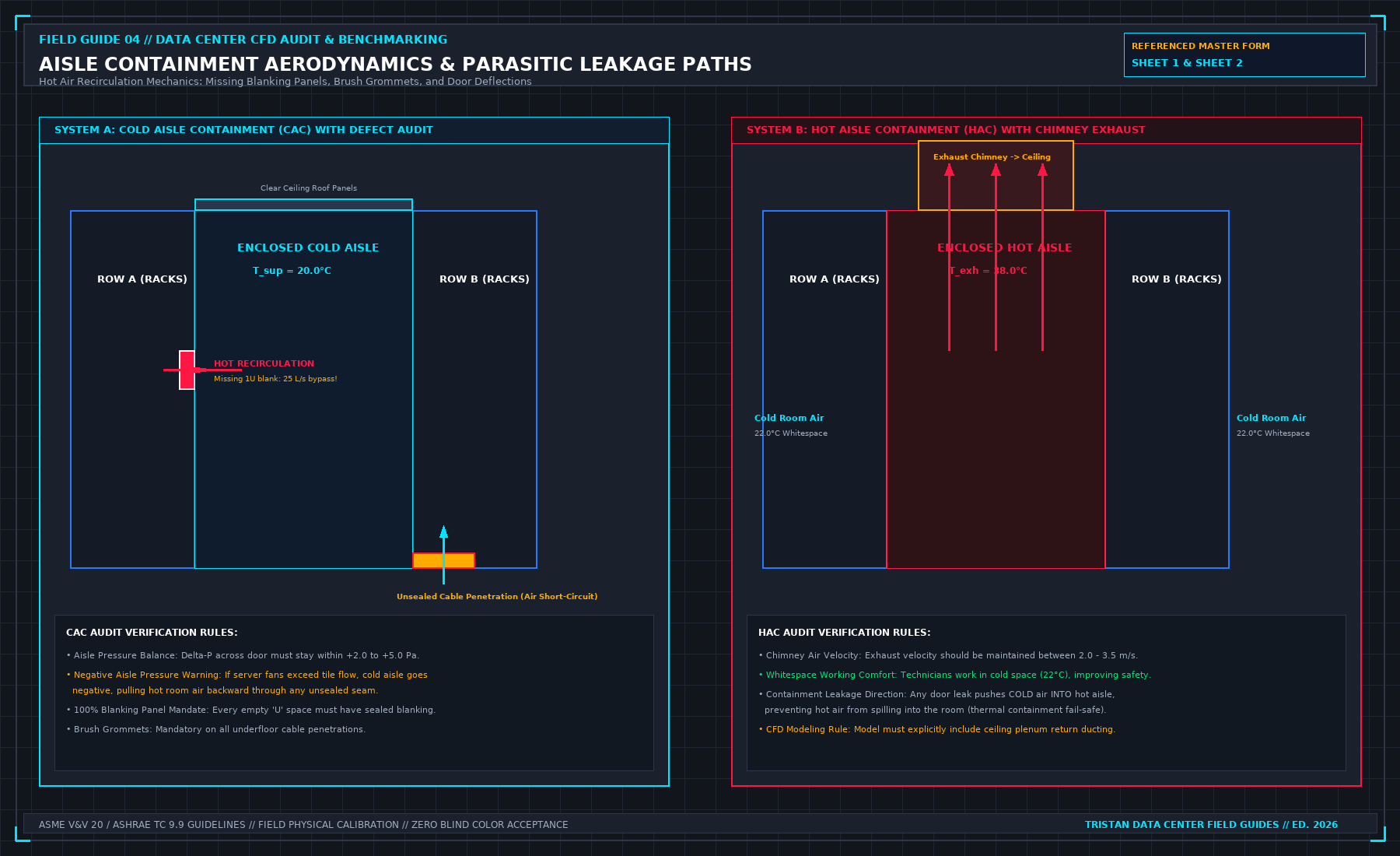Click 'ROW A (RACKS)' in System A
The width and height of the screenshot is (1400, 856).
click(142, 279)
